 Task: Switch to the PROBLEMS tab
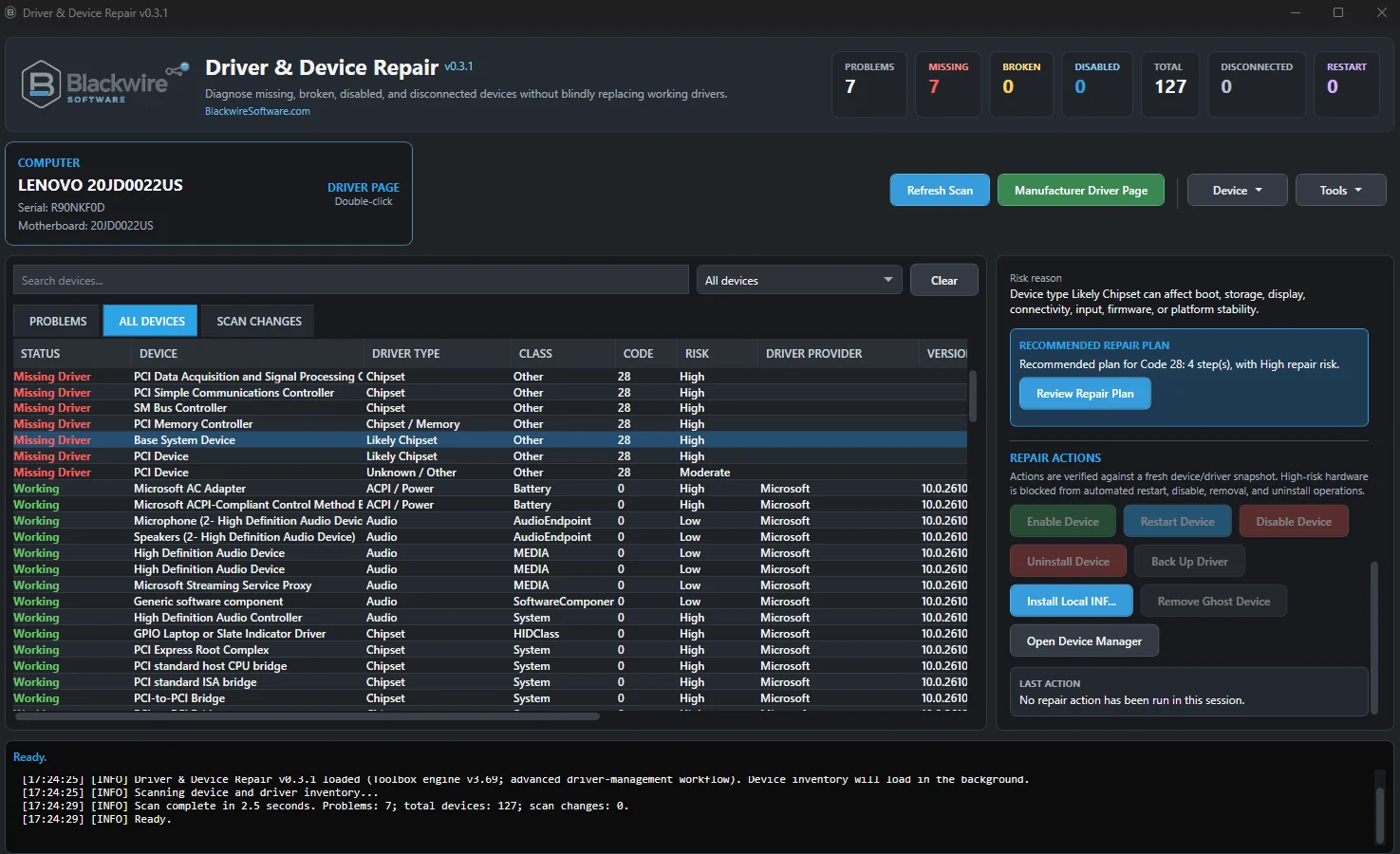[x=58, y=321]
